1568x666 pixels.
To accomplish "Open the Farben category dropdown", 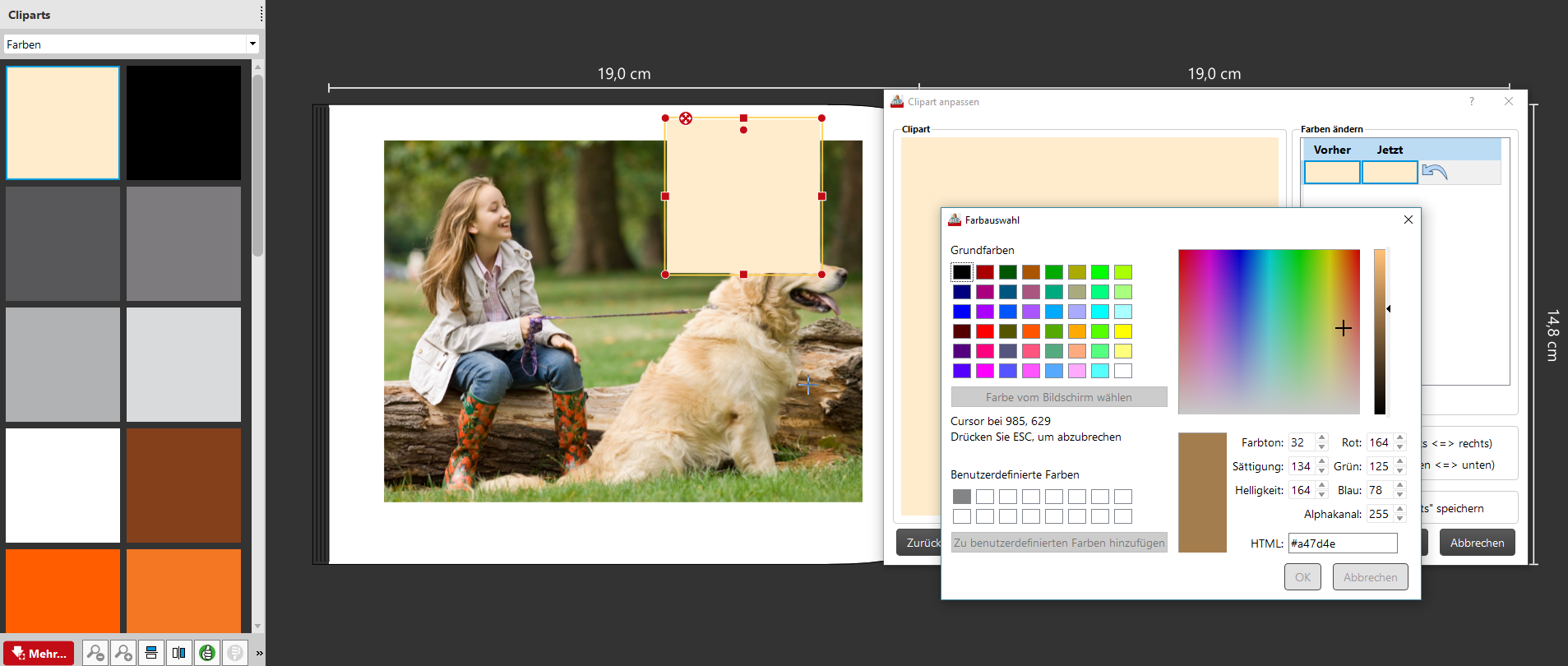I will click(x=252, y=44).
